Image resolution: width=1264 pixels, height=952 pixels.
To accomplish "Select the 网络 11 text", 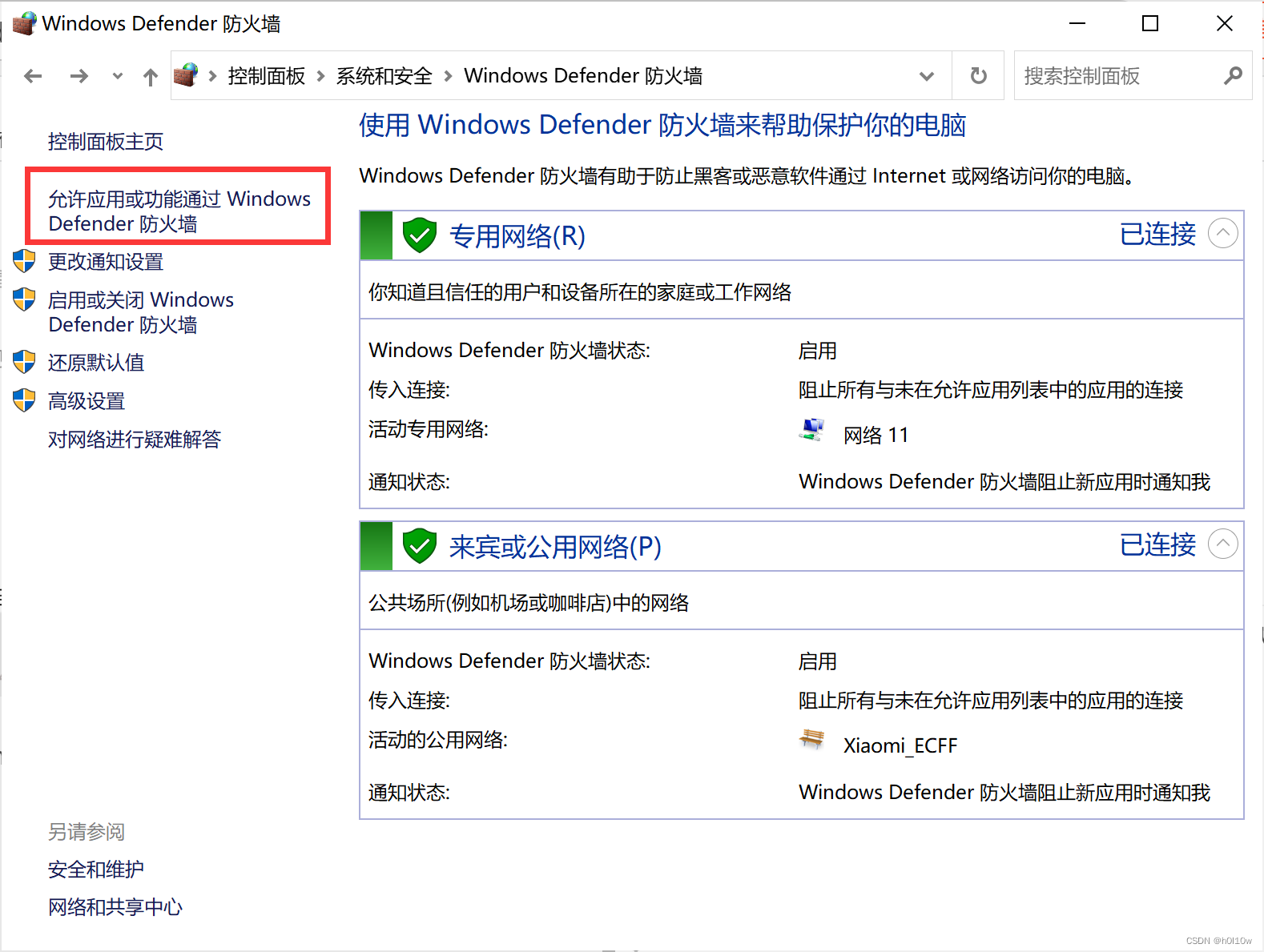I will 876,436.
